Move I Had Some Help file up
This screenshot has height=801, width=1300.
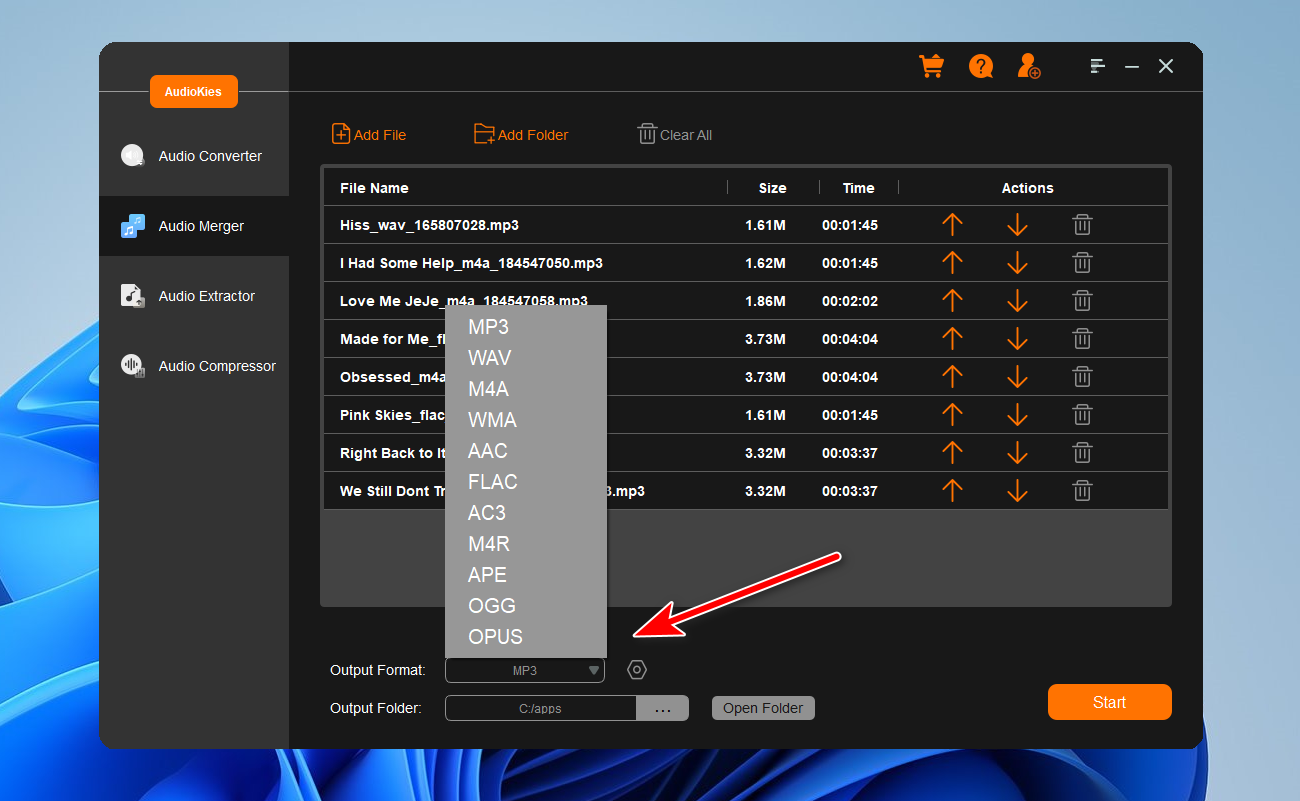click(x=952, y=263)
